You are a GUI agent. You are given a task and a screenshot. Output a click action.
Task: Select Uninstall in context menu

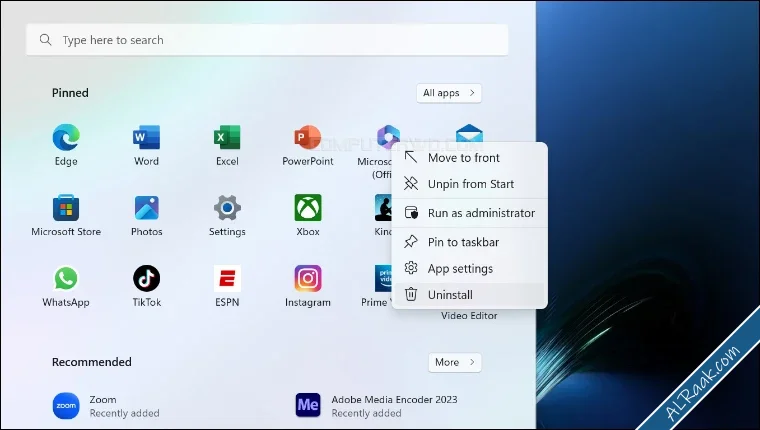click(x=469, y=295)
